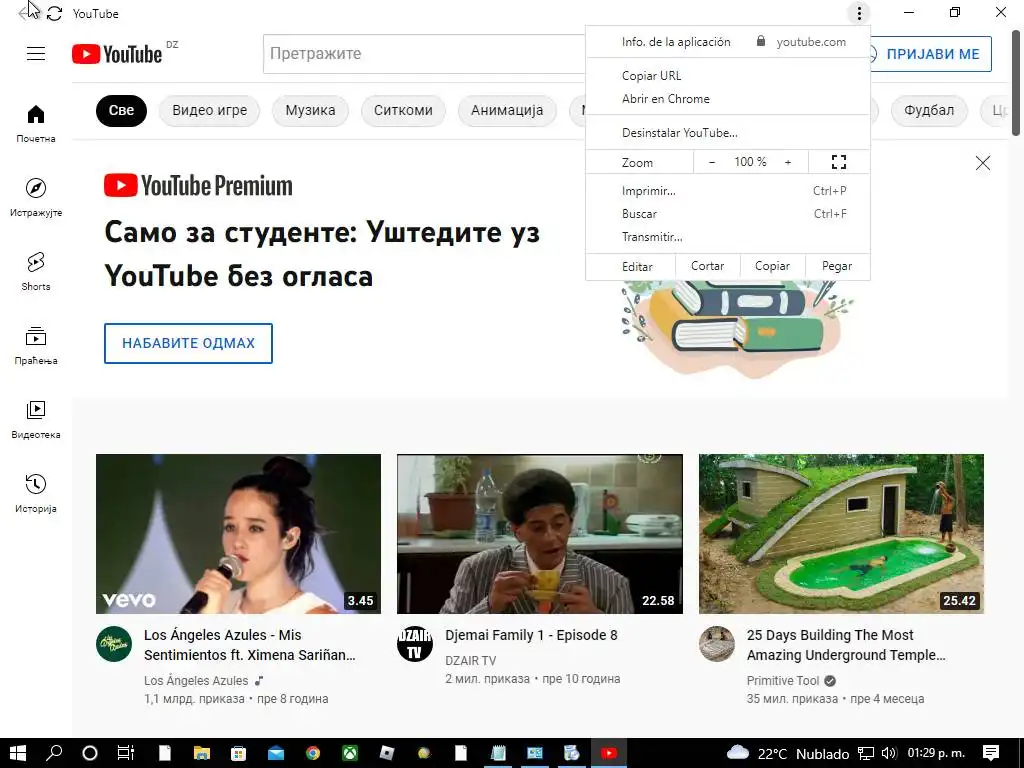
Task: Select the Све filter chip
Action: tap(121, 110)
